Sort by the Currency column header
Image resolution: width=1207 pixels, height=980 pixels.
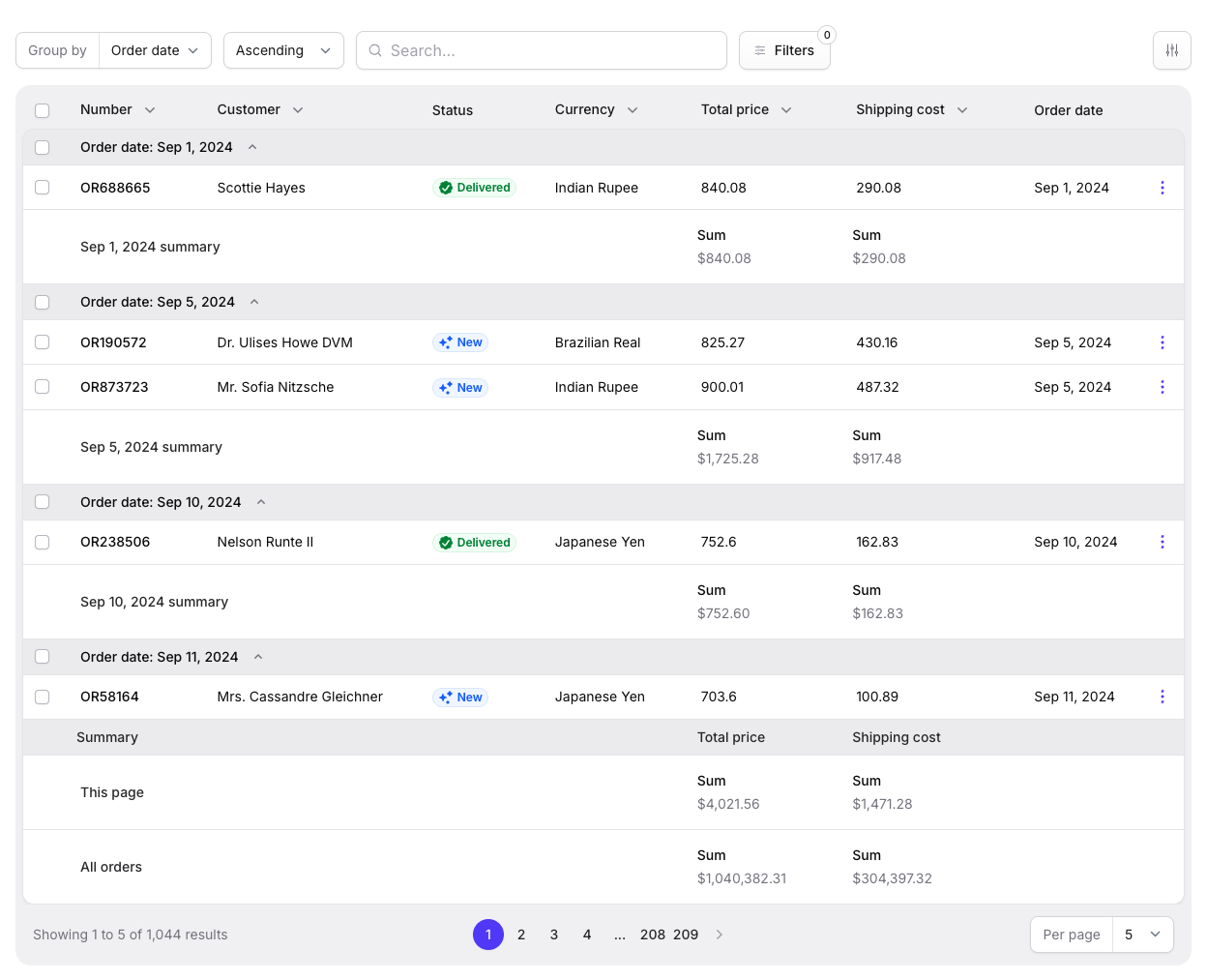point(596,110)
